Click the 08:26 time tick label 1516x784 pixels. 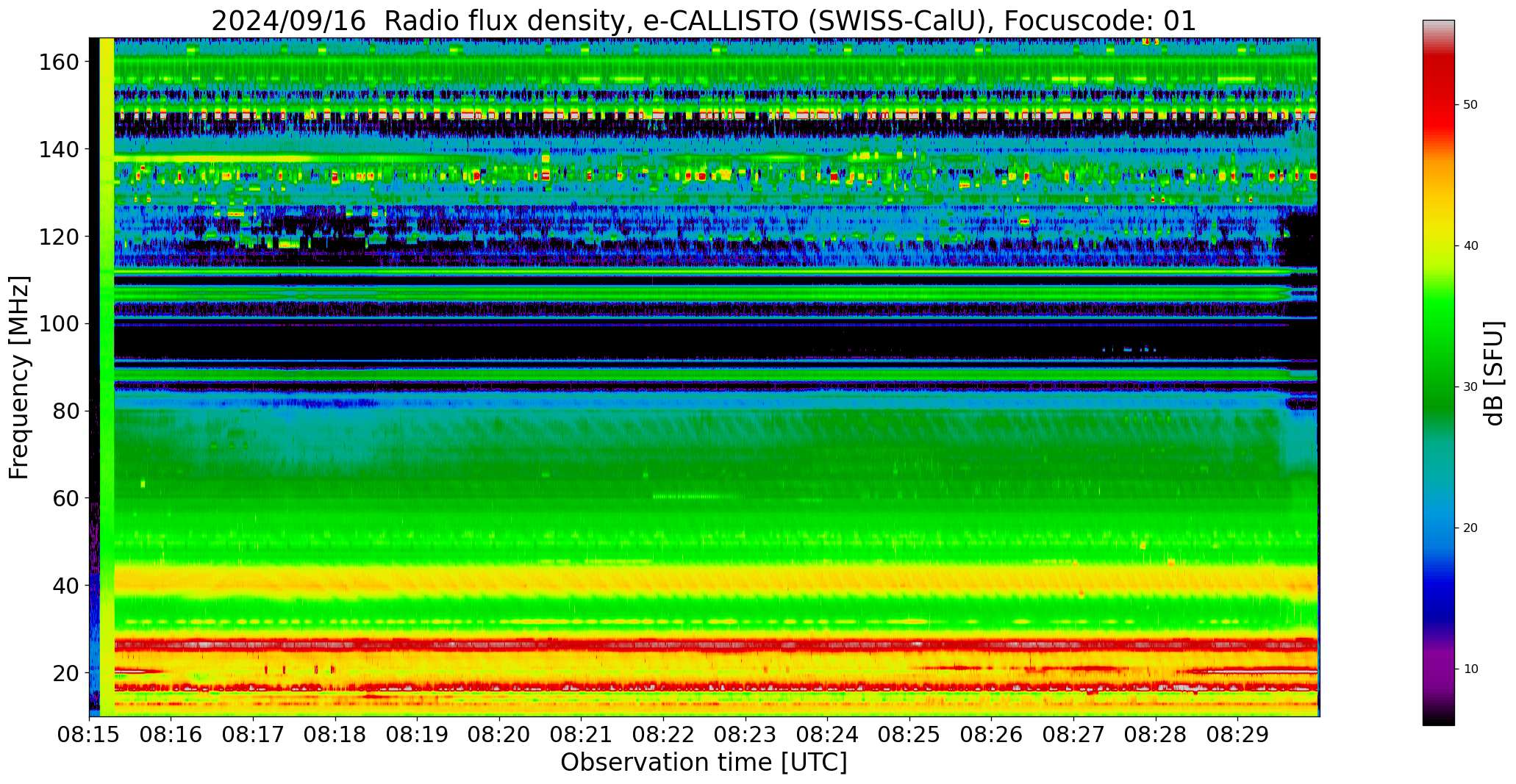click(x=991, y=734)
